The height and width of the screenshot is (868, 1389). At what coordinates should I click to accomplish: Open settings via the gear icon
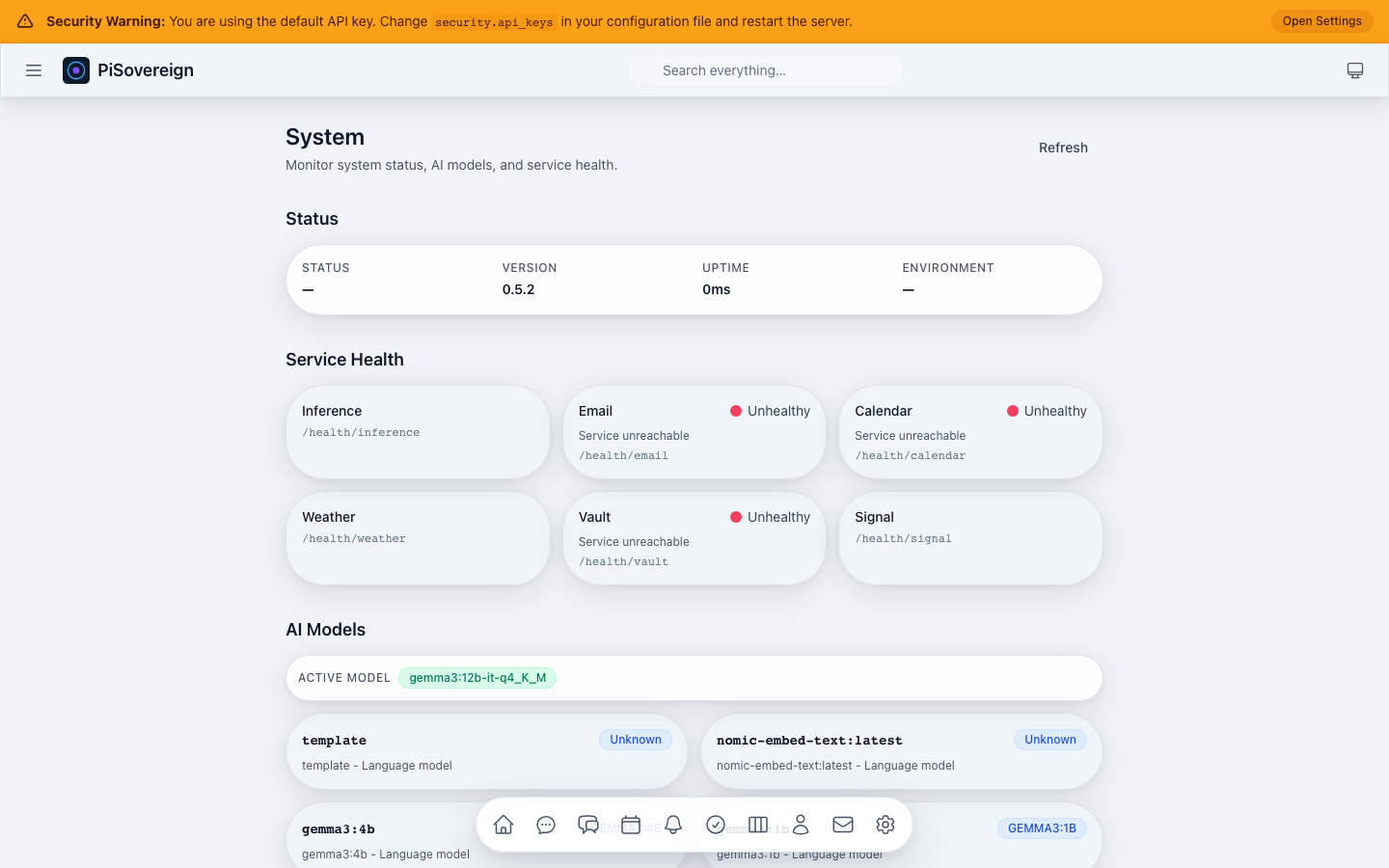coord(885,825)
